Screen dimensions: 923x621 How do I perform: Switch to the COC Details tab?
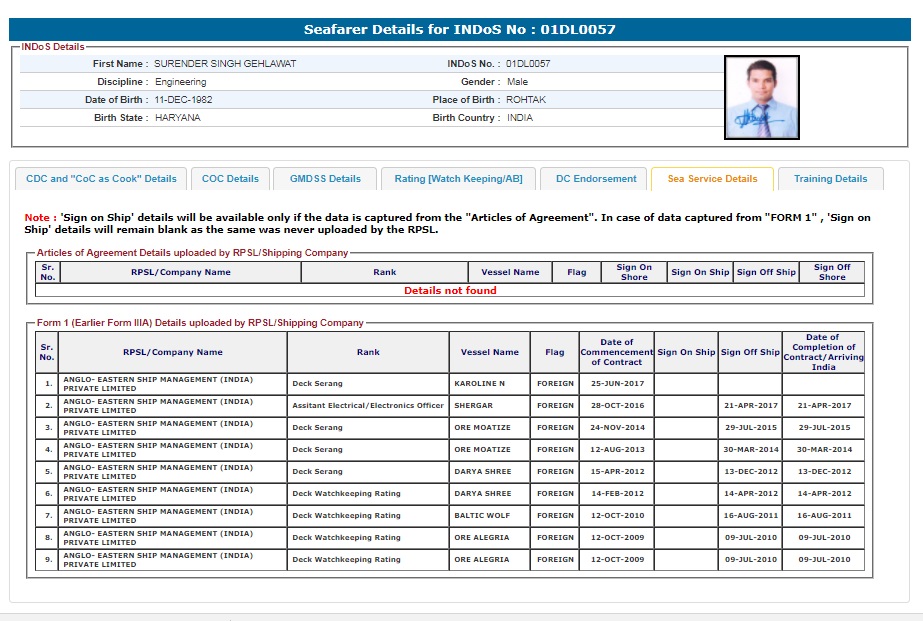point(230,179)
